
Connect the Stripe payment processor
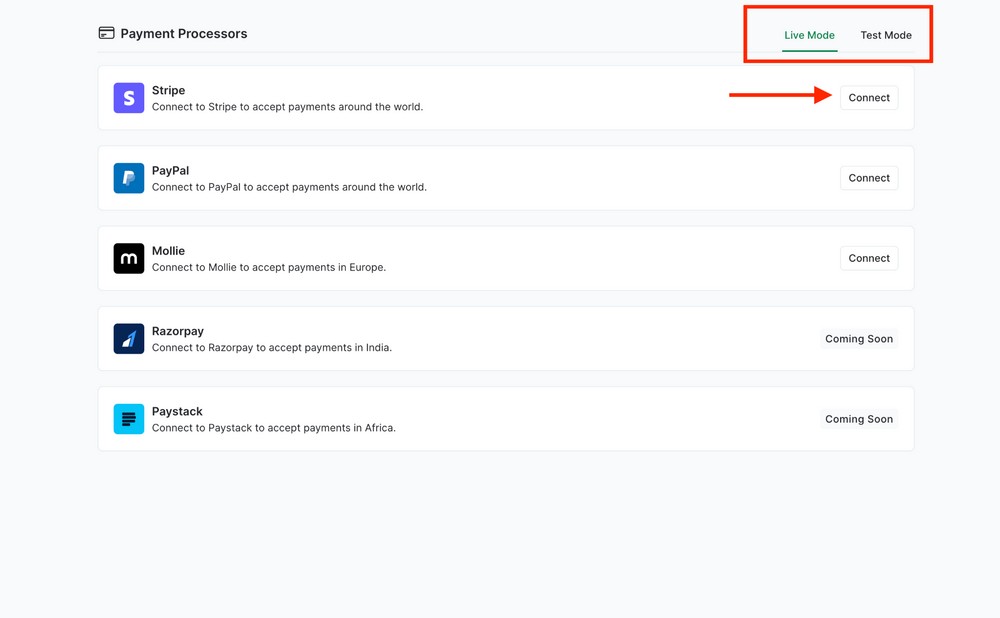tap(868, 97)
